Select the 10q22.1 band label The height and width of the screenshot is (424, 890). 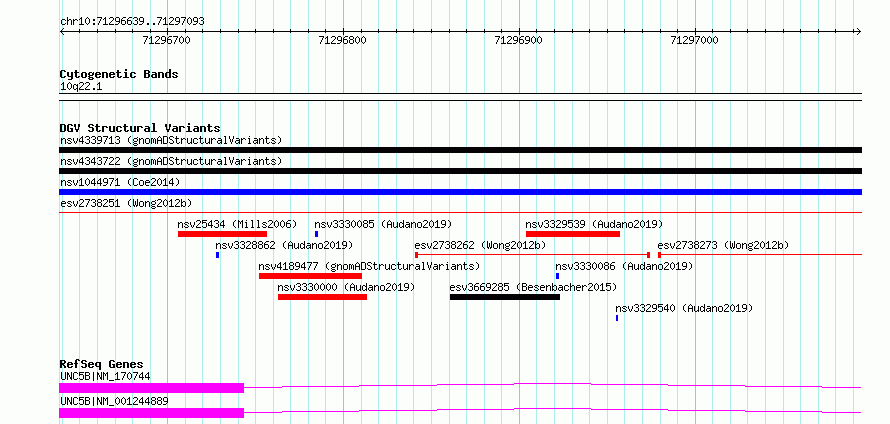81,87
